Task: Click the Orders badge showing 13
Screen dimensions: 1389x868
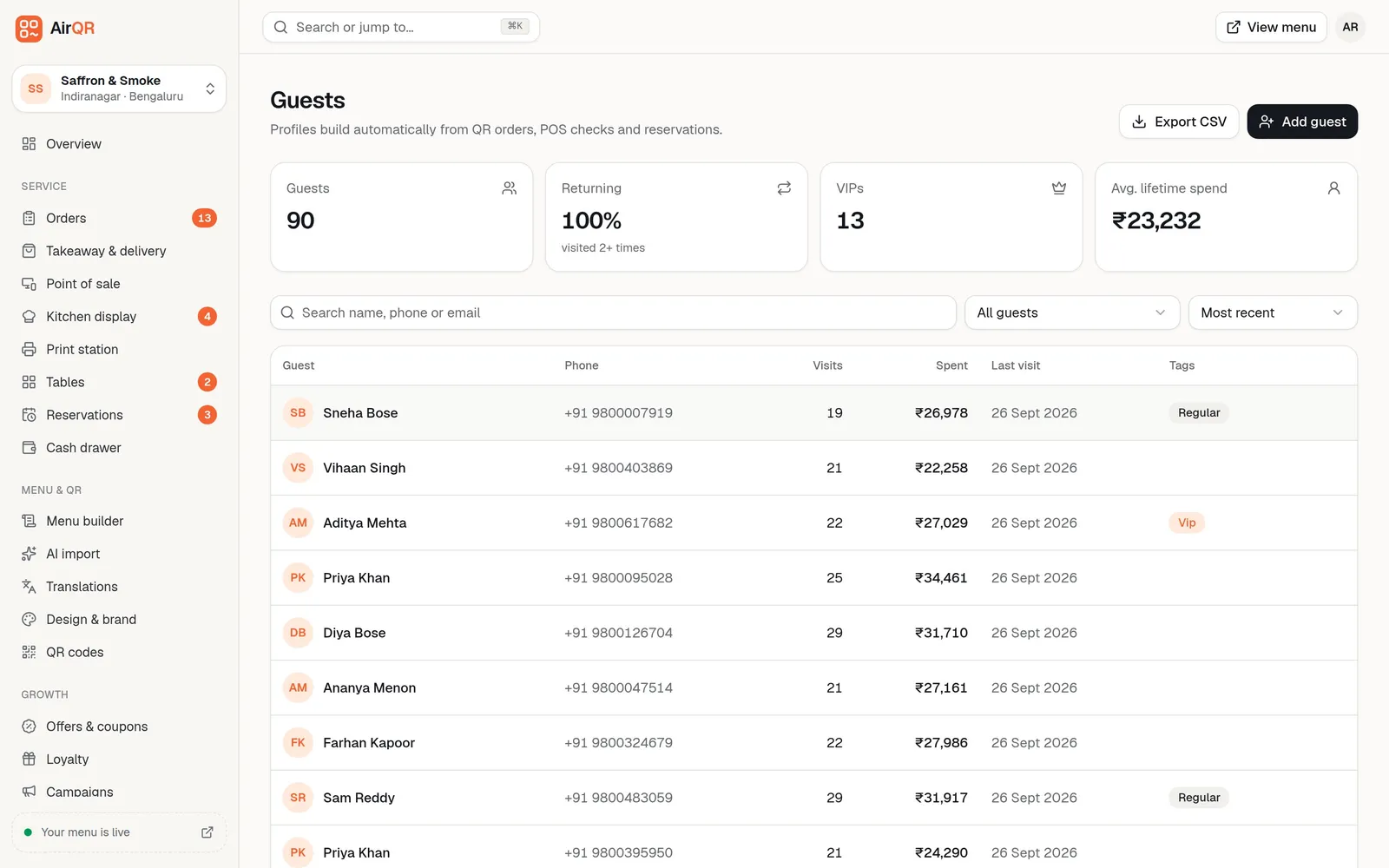Action: coord(204,218)
